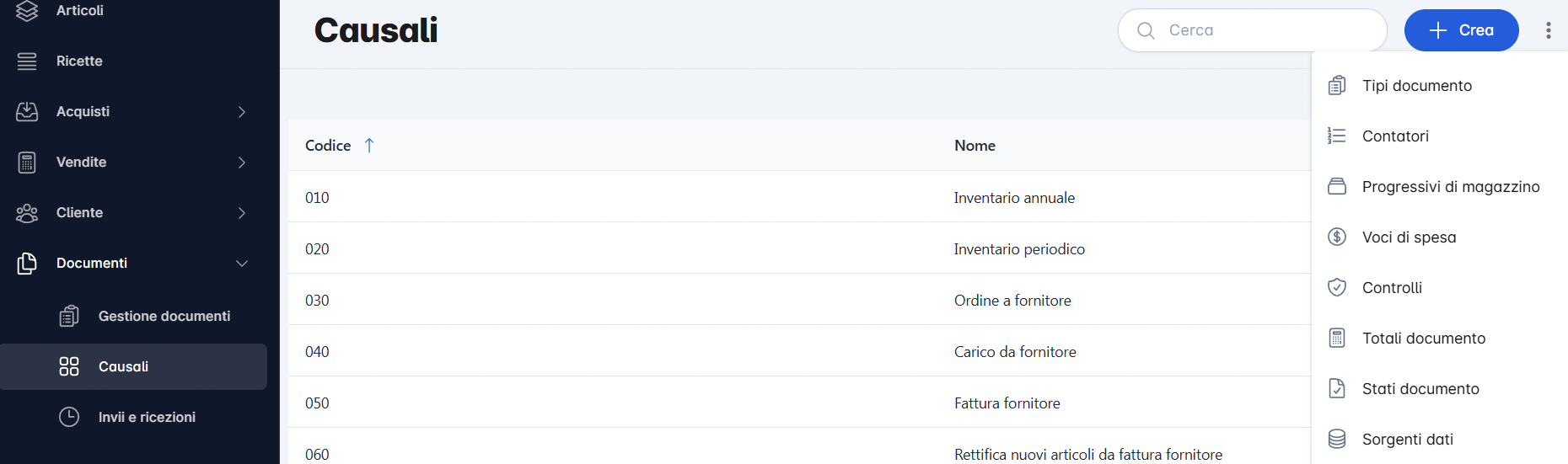Click the Crea button

1462,30
